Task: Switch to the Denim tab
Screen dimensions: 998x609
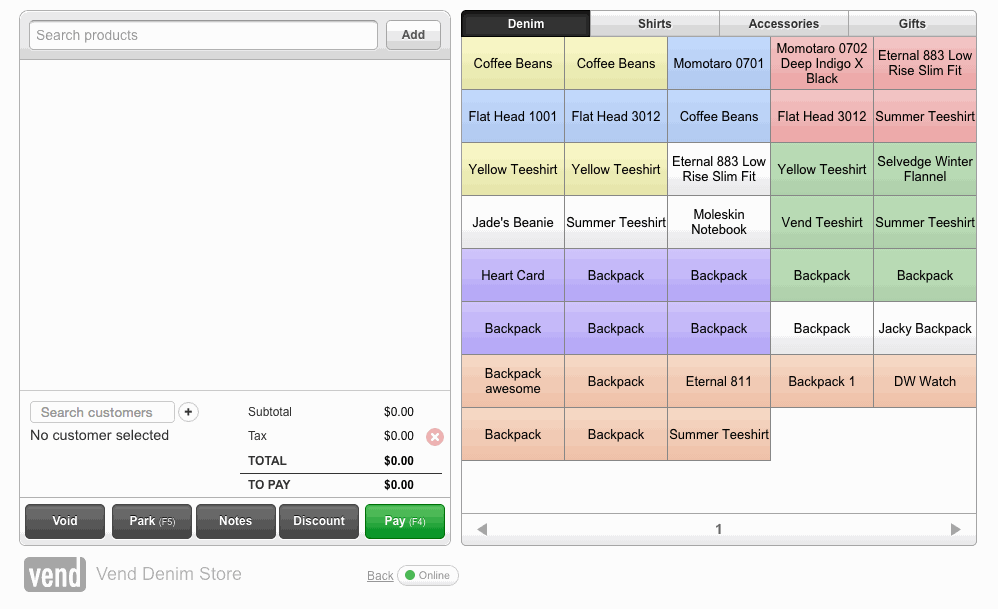Action: 526,24
